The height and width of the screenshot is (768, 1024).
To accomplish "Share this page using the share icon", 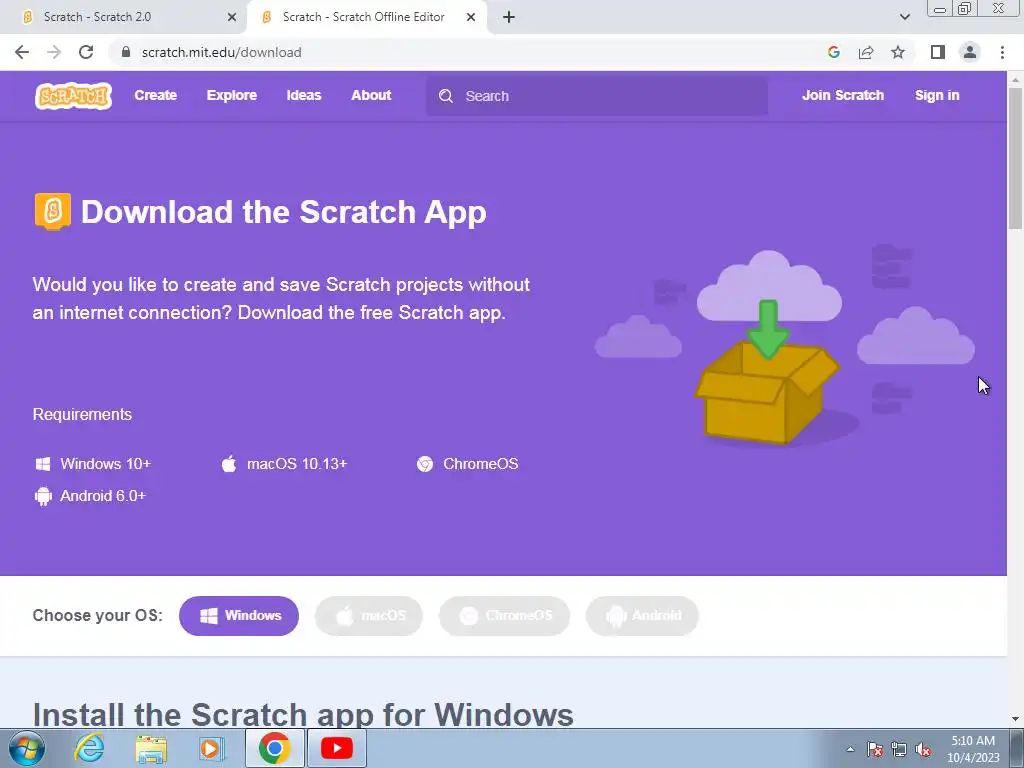I will coord(866,52).
